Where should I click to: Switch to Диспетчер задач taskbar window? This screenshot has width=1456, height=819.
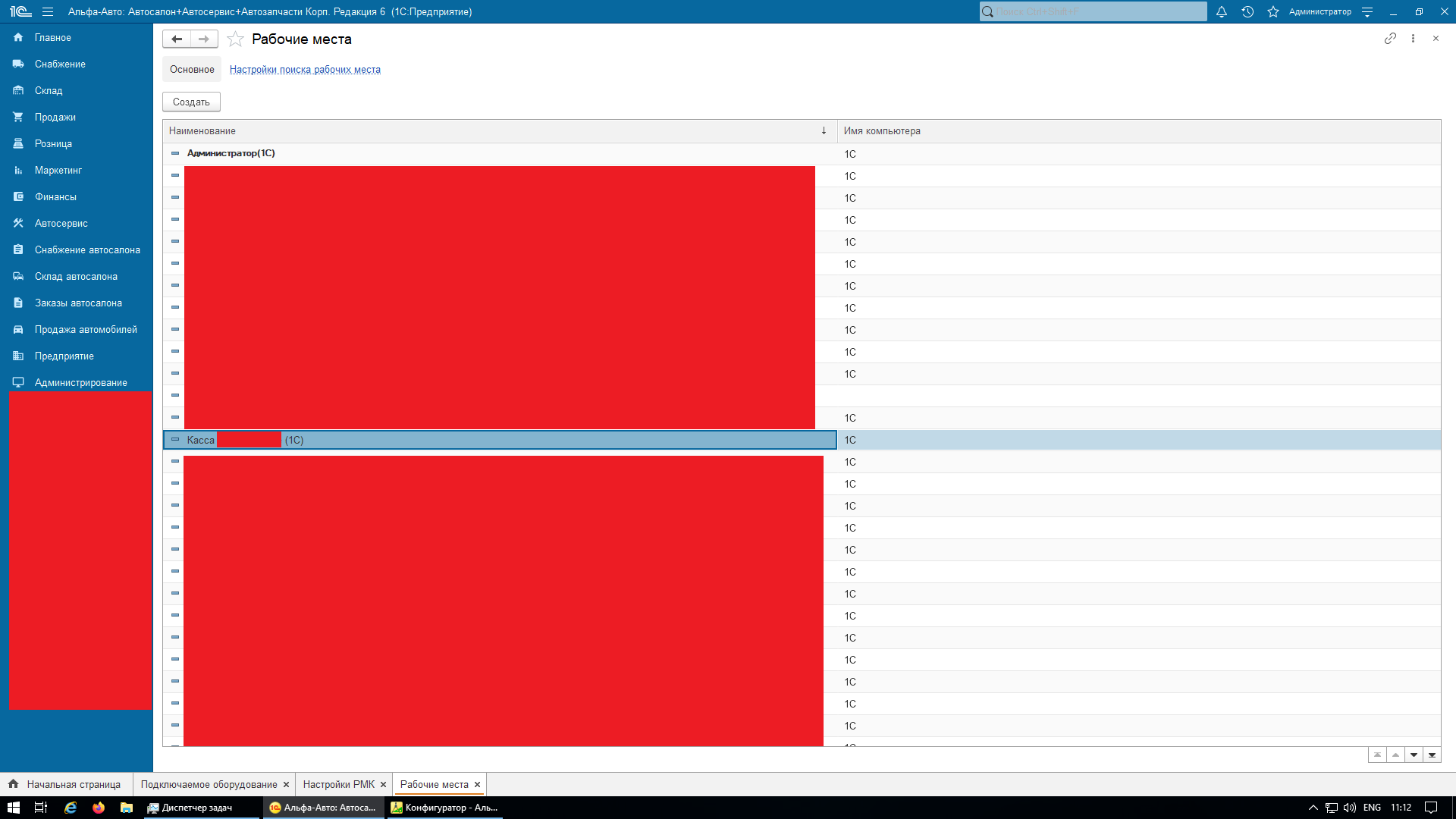tap(201, 808)
